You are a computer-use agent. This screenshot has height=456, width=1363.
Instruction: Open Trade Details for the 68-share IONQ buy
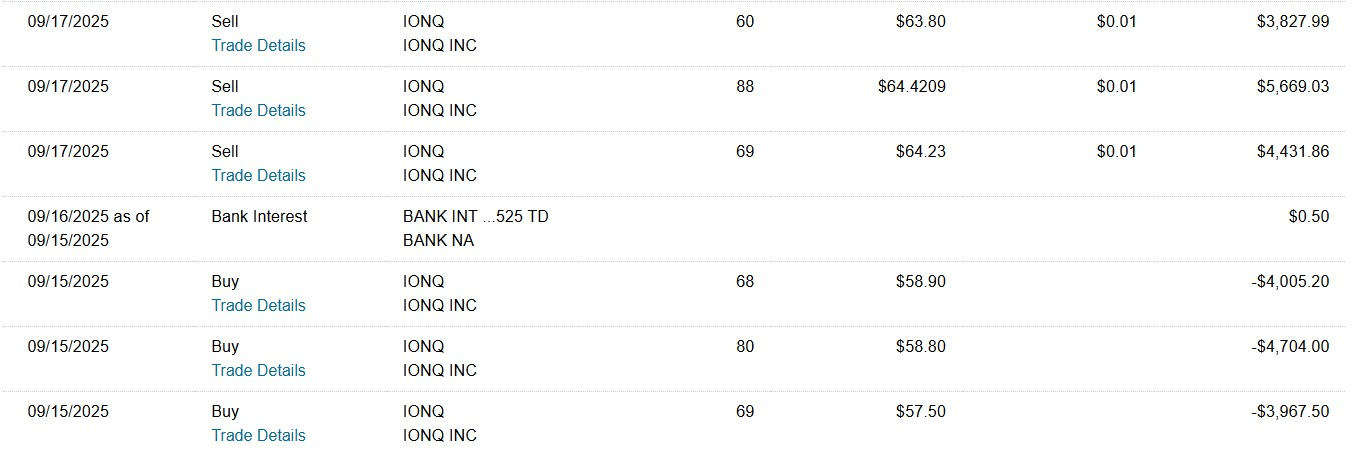[x=258, y=305]
